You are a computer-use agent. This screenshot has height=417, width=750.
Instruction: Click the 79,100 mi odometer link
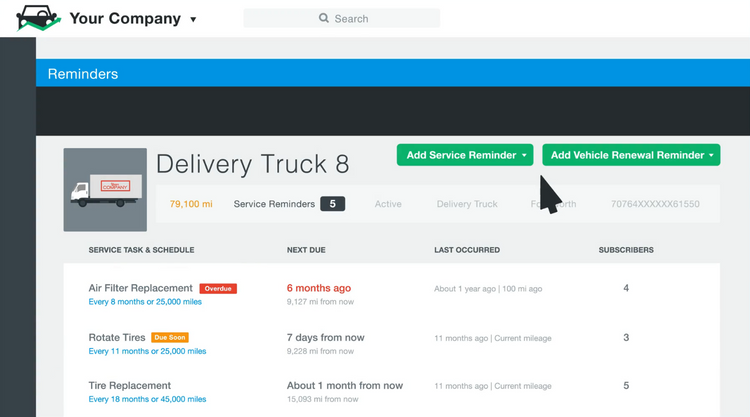tap(191, 204)
